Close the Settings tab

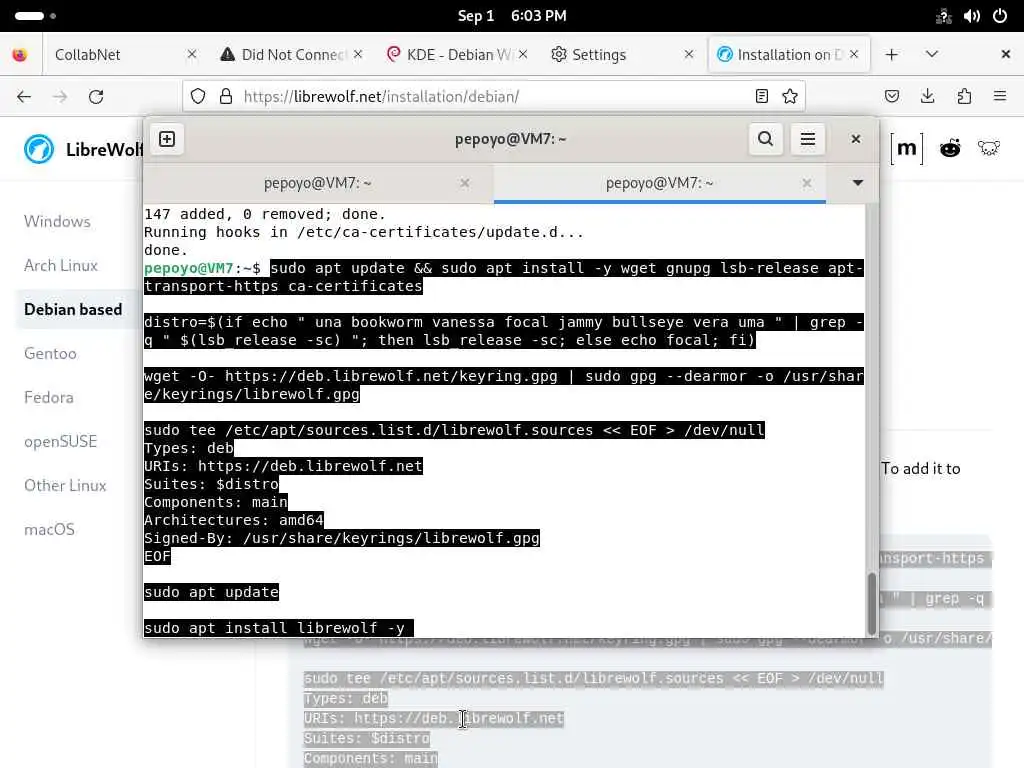689,54
